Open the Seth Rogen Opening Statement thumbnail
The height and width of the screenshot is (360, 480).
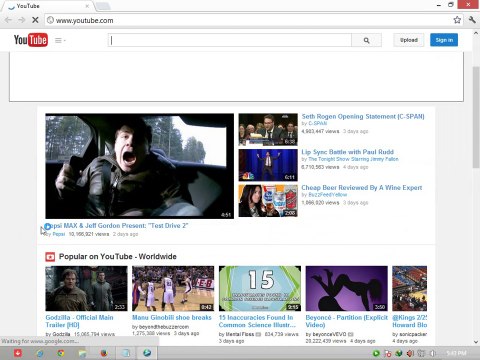tap(268, 129)
